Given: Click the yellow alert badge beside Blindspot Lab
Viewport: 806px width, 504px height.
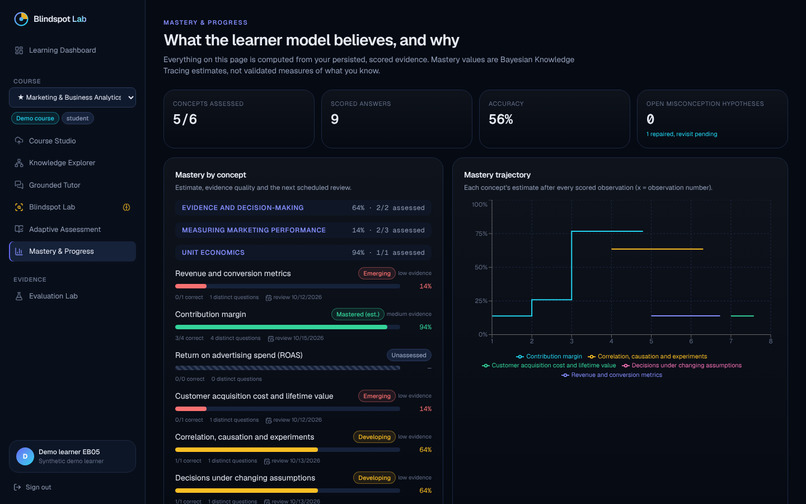Looking at the screenshot, I should (x=126, y=207).
